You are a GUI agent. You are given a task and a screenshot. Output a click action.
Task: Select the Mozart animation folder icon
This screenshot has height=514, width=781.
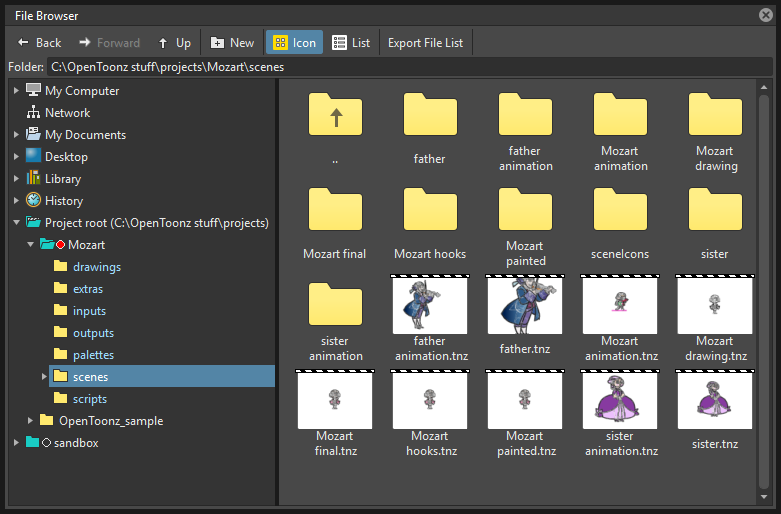(x=620, y=114)
